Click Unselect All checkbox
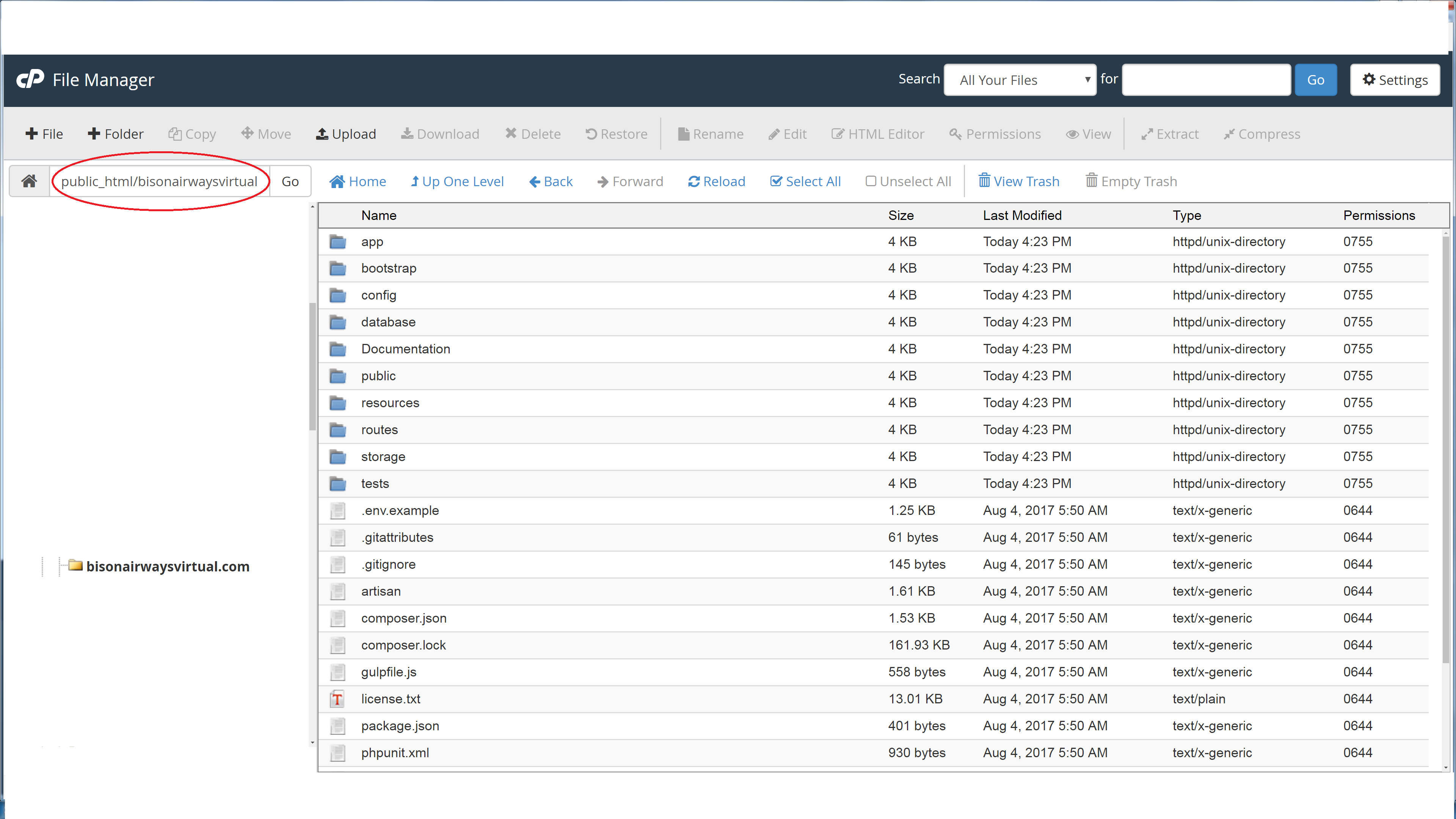Viewport: 1456px width, 819px height. tap(871, 182)
